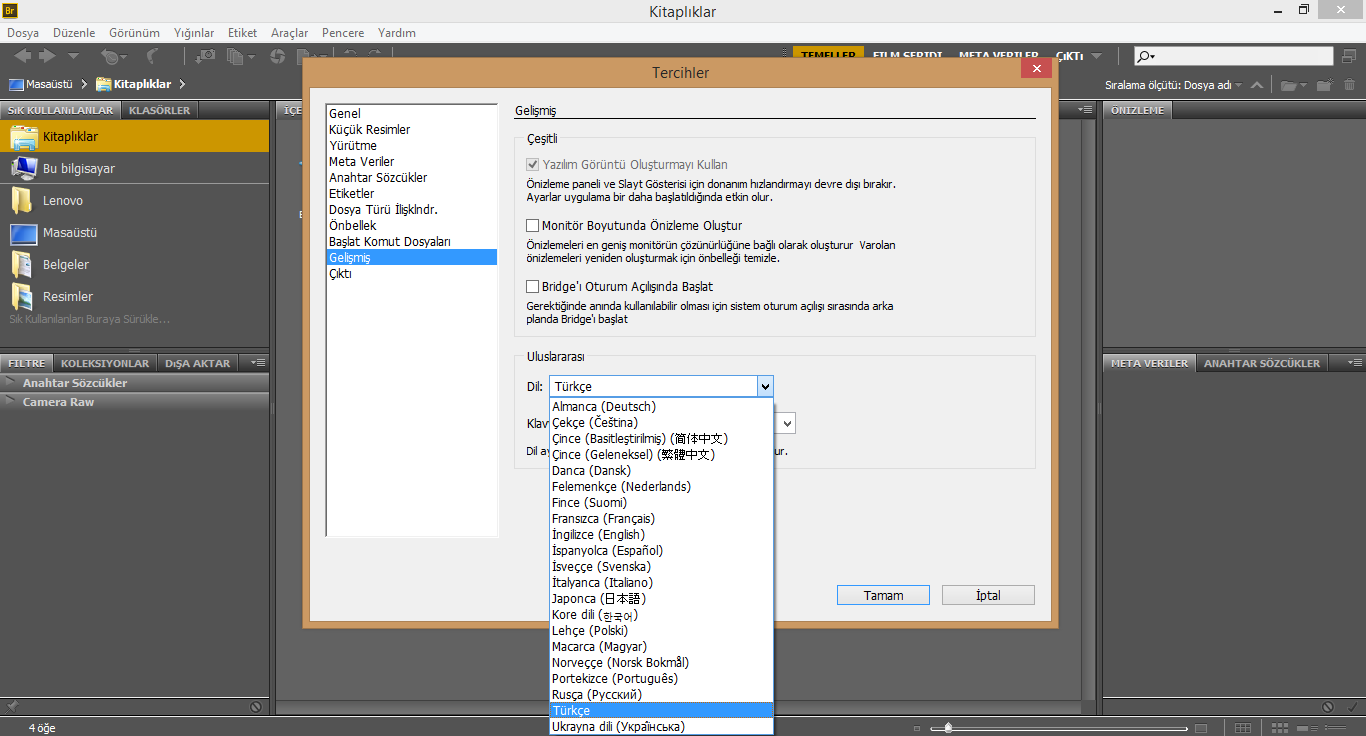
Task: Switch to Anahtar Sözcükler panel tab
Action: pos(1262,363)
